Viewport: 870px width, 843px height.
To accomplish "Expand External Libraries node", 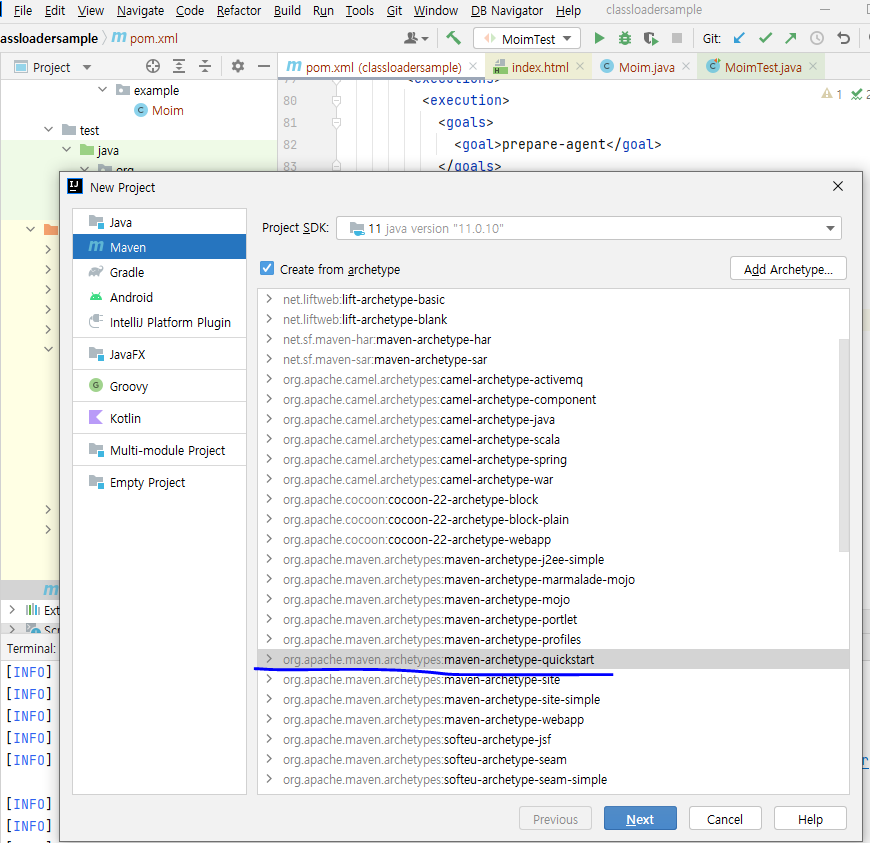I will (x=12, y=609).
